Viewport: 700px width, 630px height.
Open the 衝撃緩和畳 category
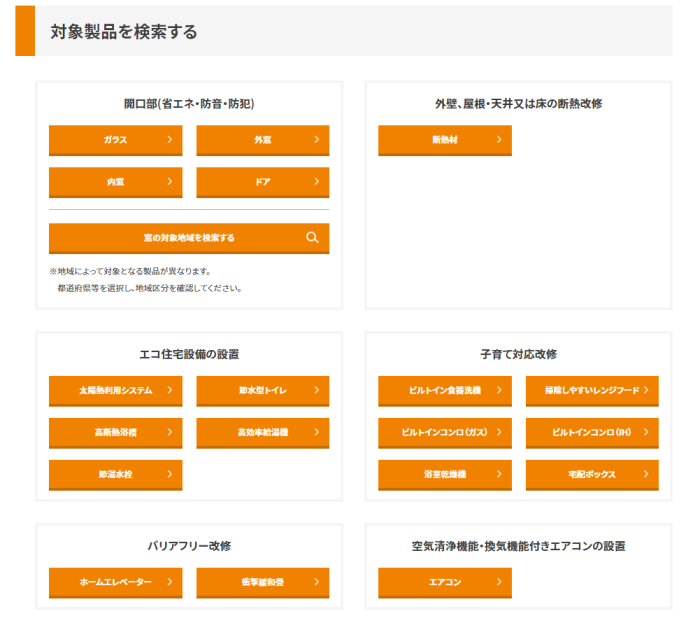point(262,582)
